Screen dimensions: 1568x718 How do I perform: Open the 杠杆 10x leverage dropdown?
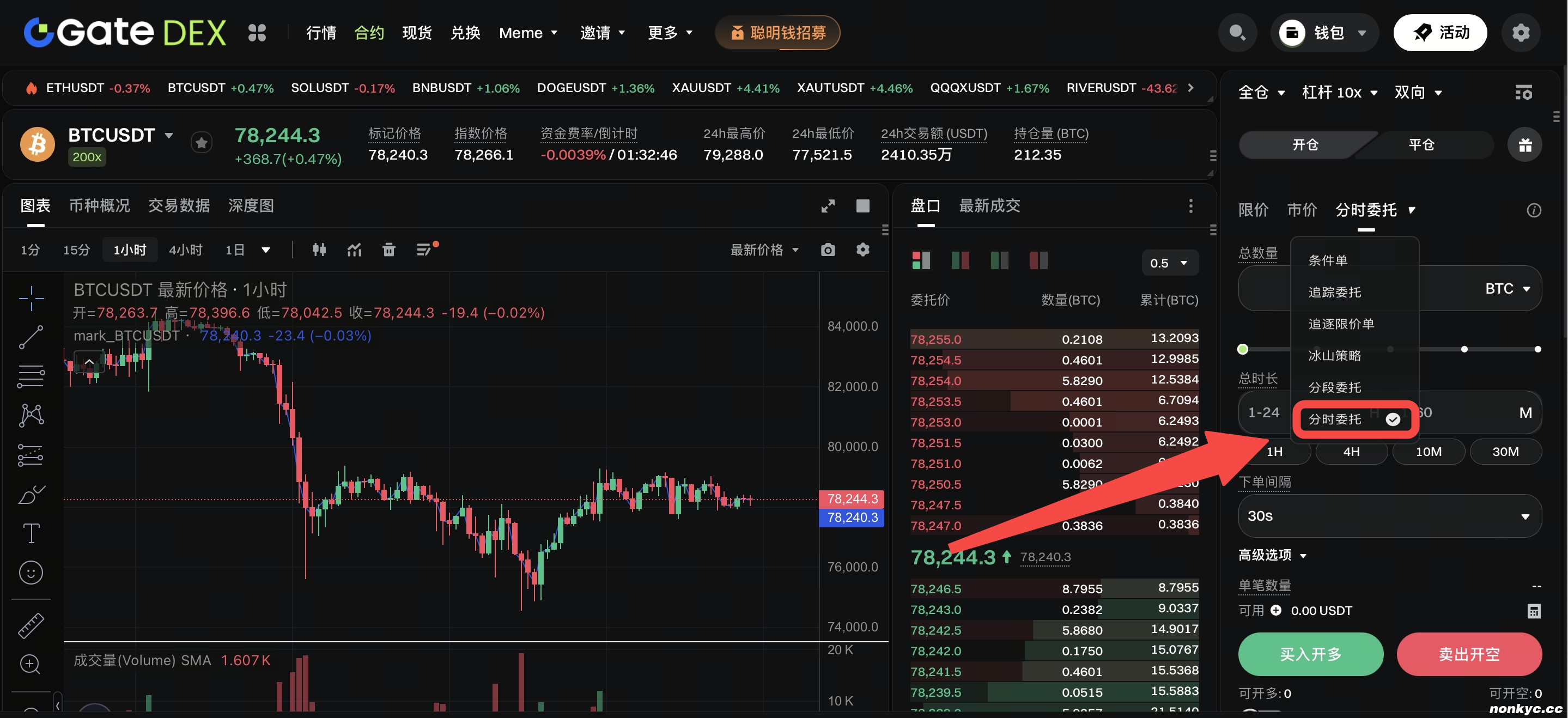point(1339,93)
